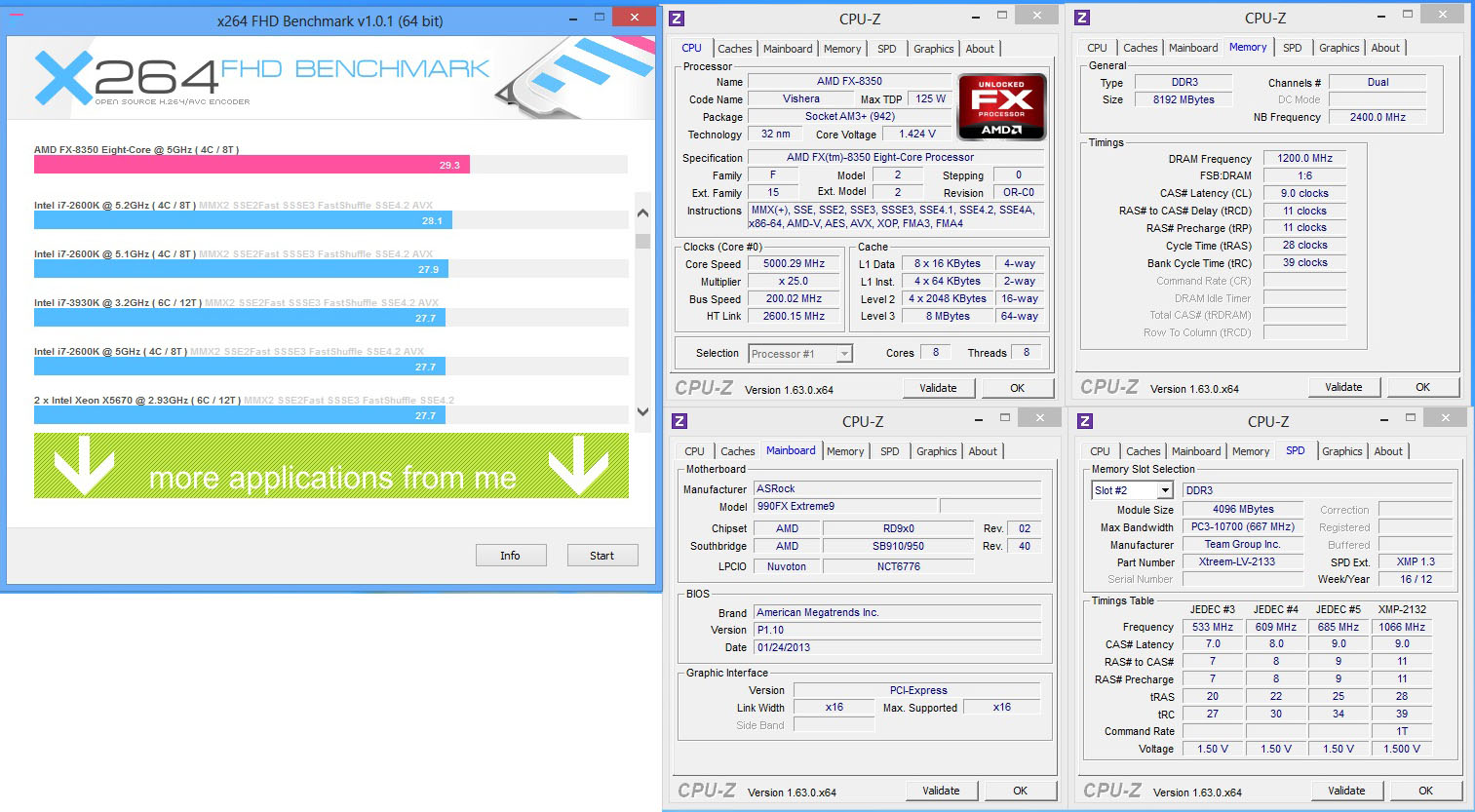
Task: Select the Intel i7-3930K @ 3.2GHz benchmark entry
Action: pos(330,311)
